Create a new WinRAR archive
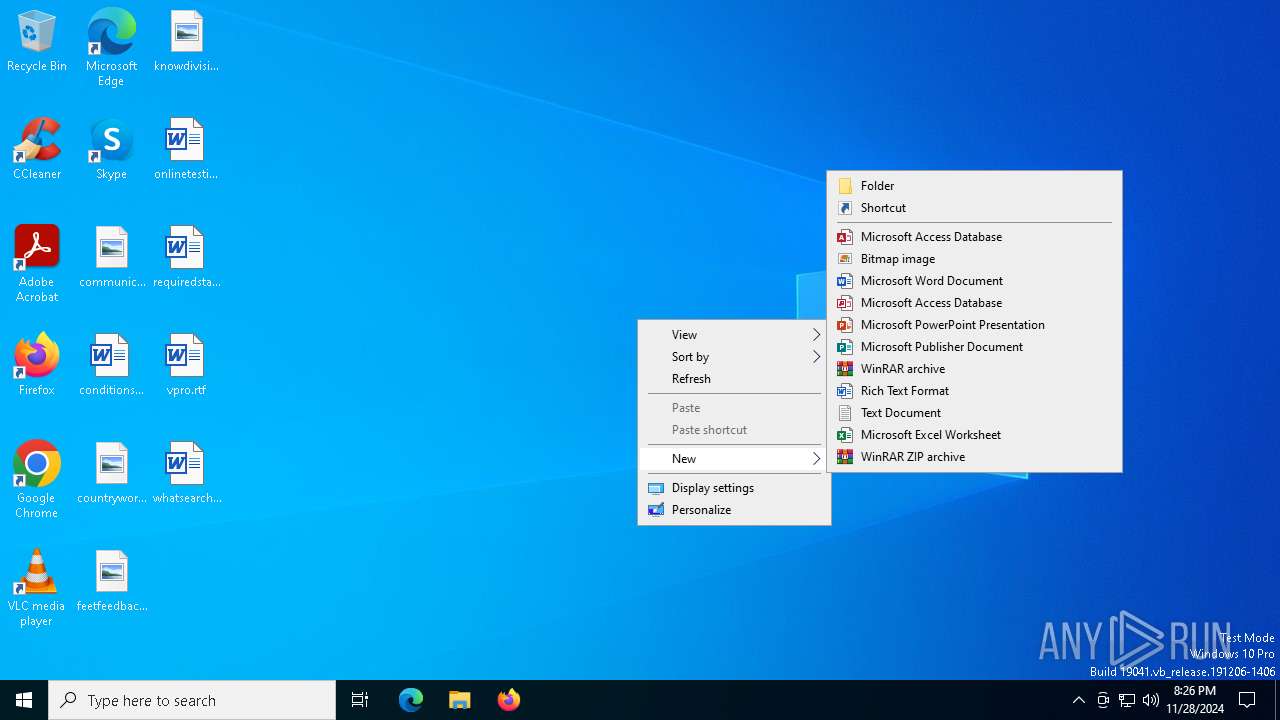The width and height of the screenshot is (1280, 720). (974, 369)
